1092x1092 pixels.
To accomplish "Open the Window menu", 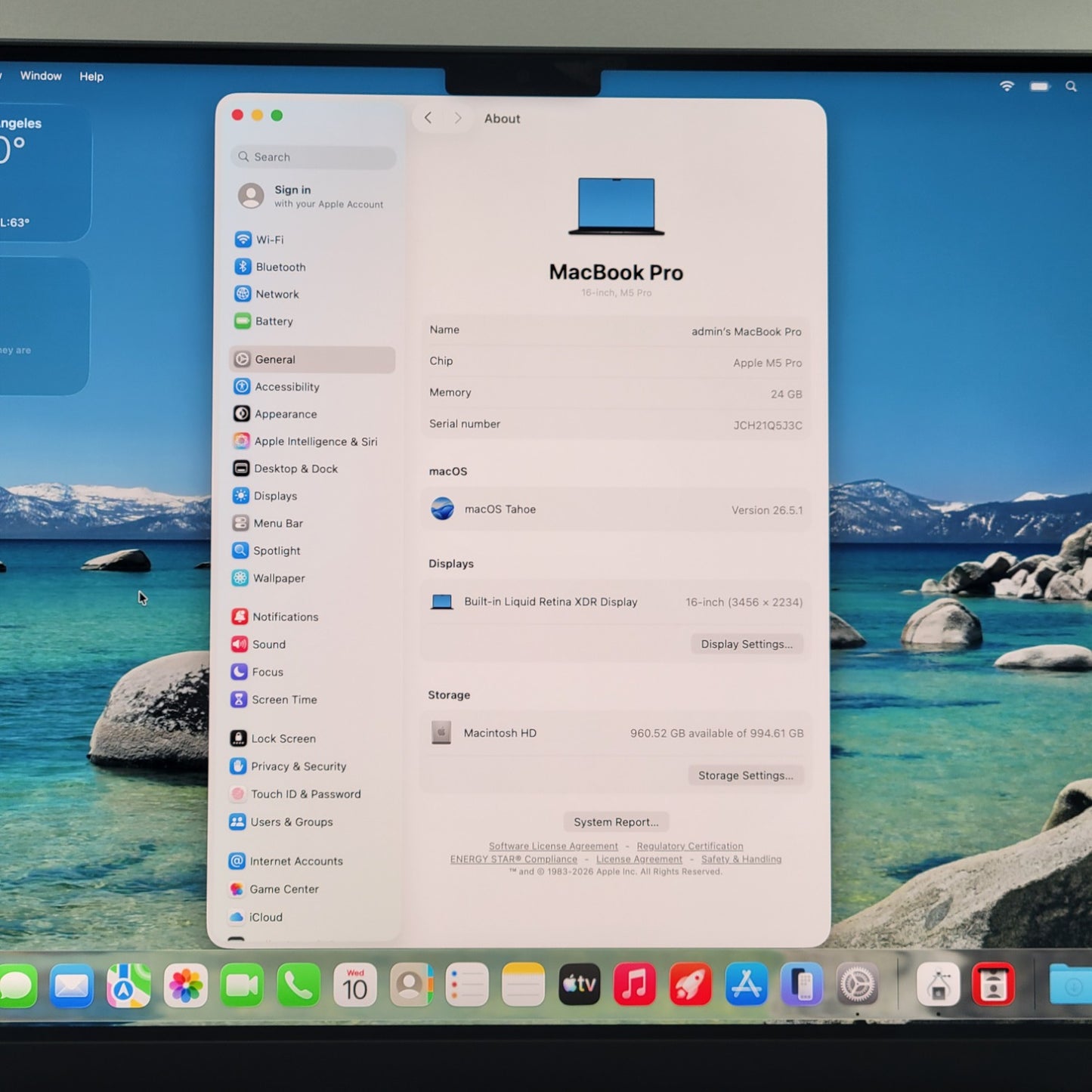I will point(41,76).
